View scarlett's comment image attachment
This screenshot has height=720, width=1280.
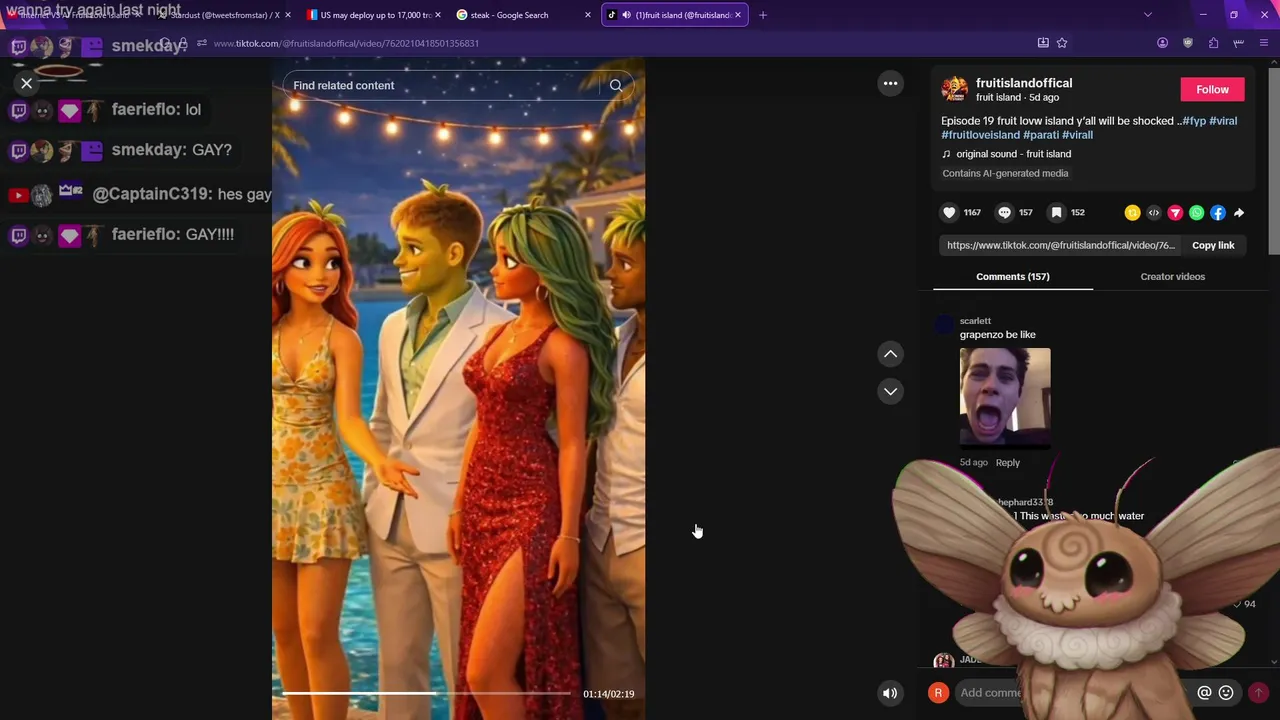click(1005, 396)
